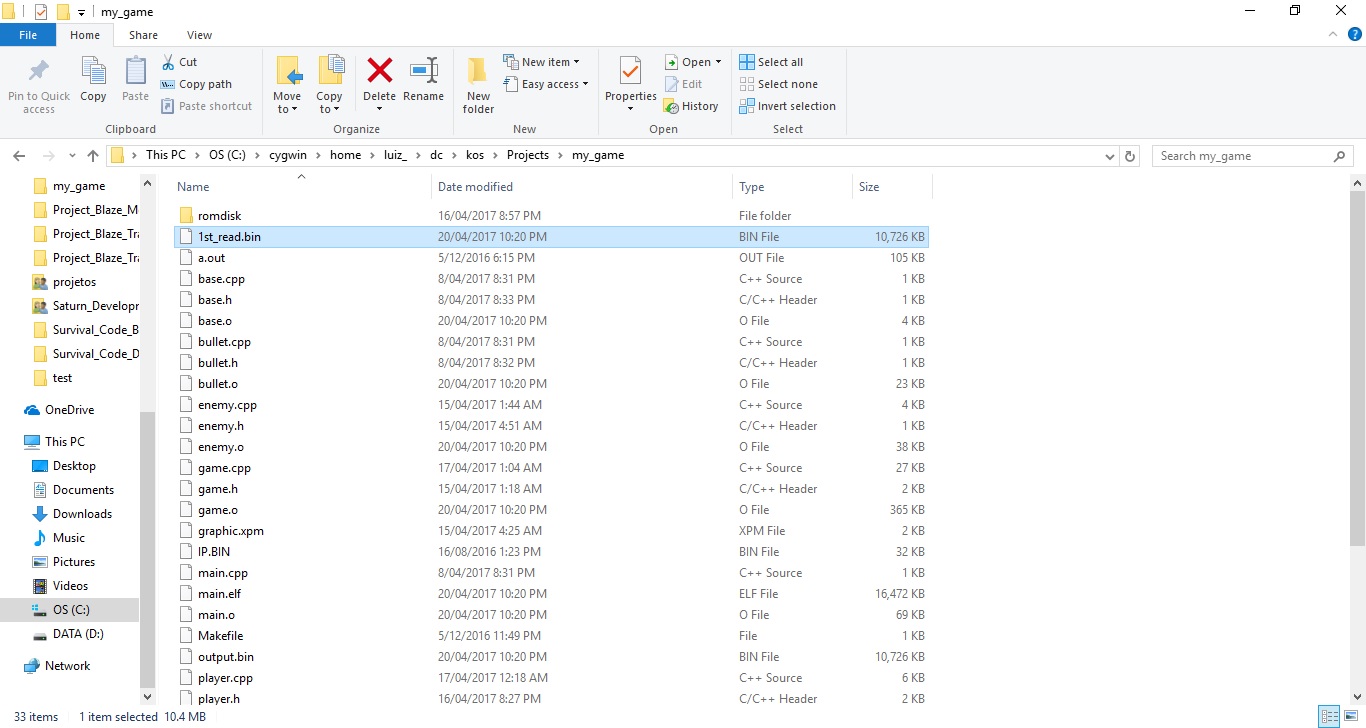Open the recent locations dropdown

pos(73,156)
